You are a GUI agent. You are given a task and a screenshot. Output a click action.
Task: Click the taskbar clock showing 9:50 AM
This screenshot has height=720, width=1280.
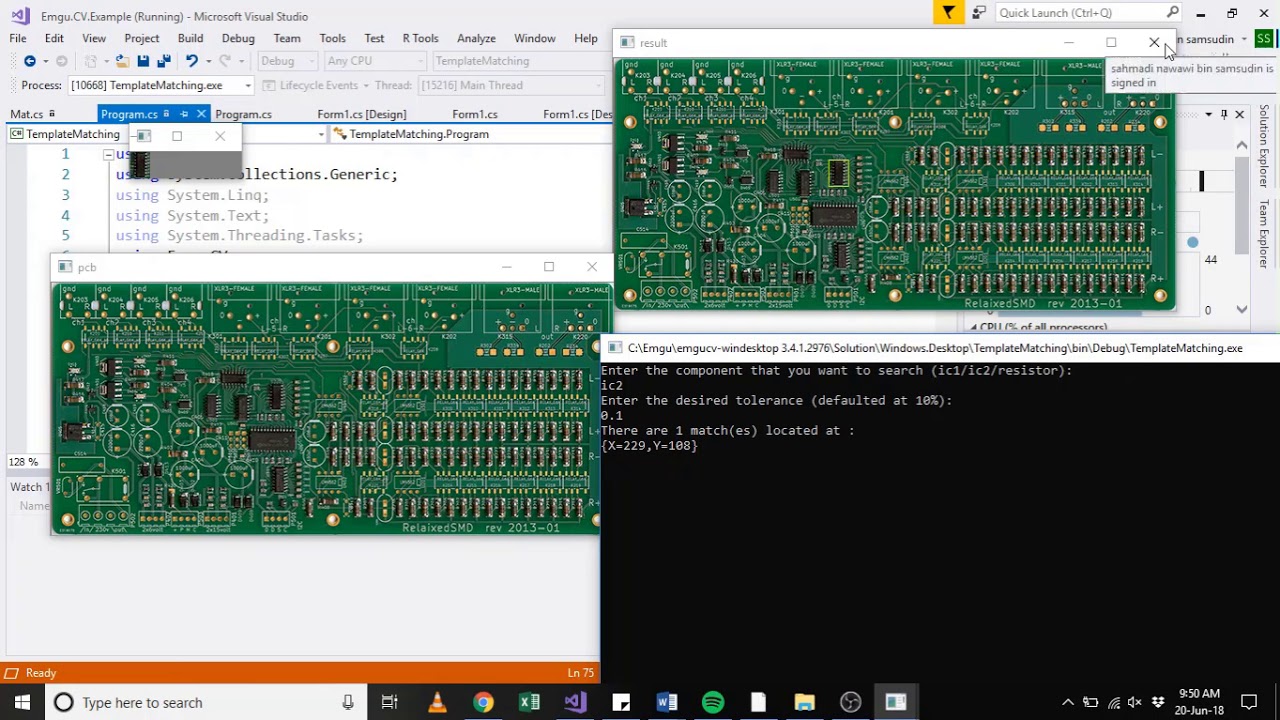click(x=1200, y=702)
